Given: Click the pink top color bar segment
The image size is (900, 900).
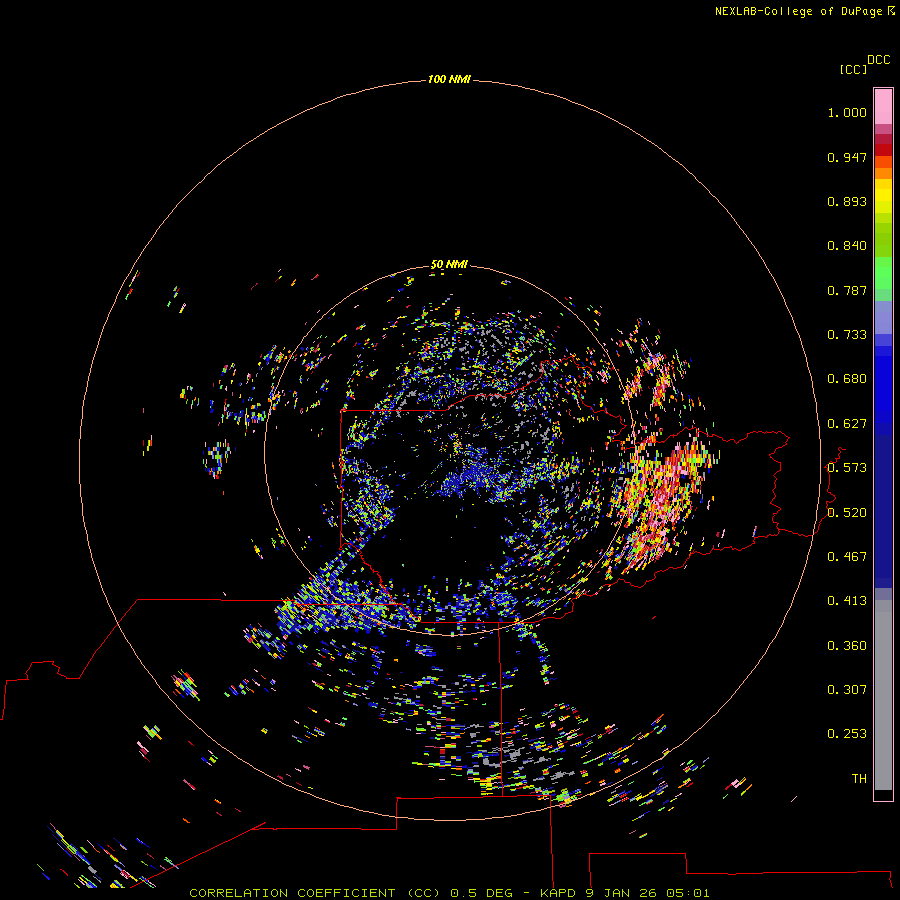Looking at the screenshot, I should [x=883, y=106].
